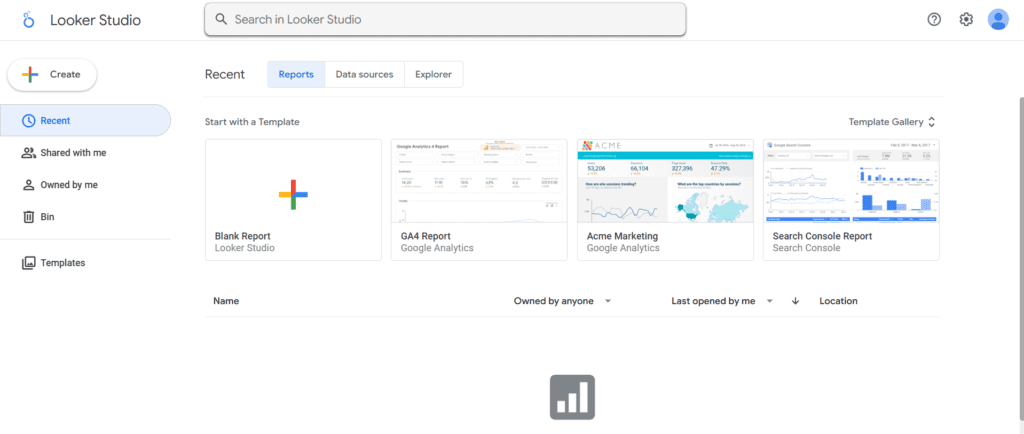
Task: Select the Reports tab
Action: tap(296, 74)
